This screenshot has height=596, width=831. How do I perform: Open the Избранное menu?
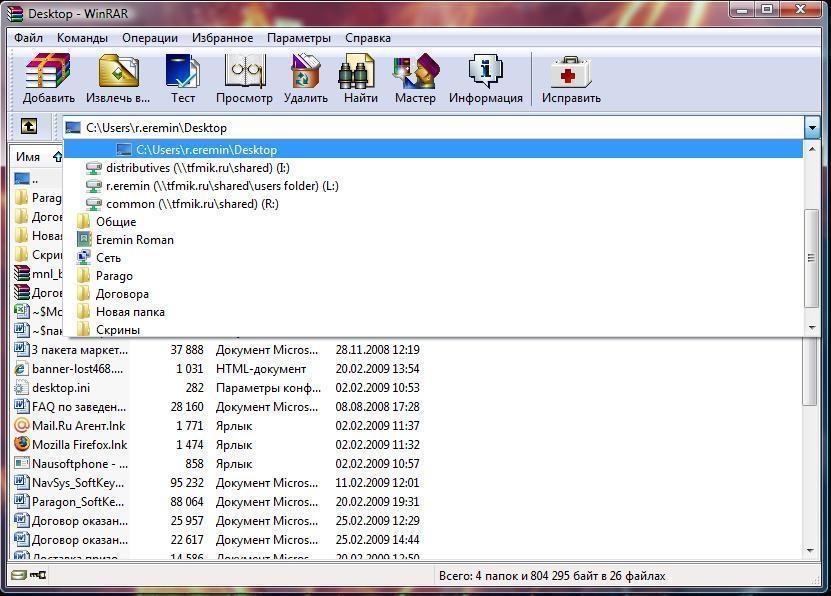click(223, 38)
